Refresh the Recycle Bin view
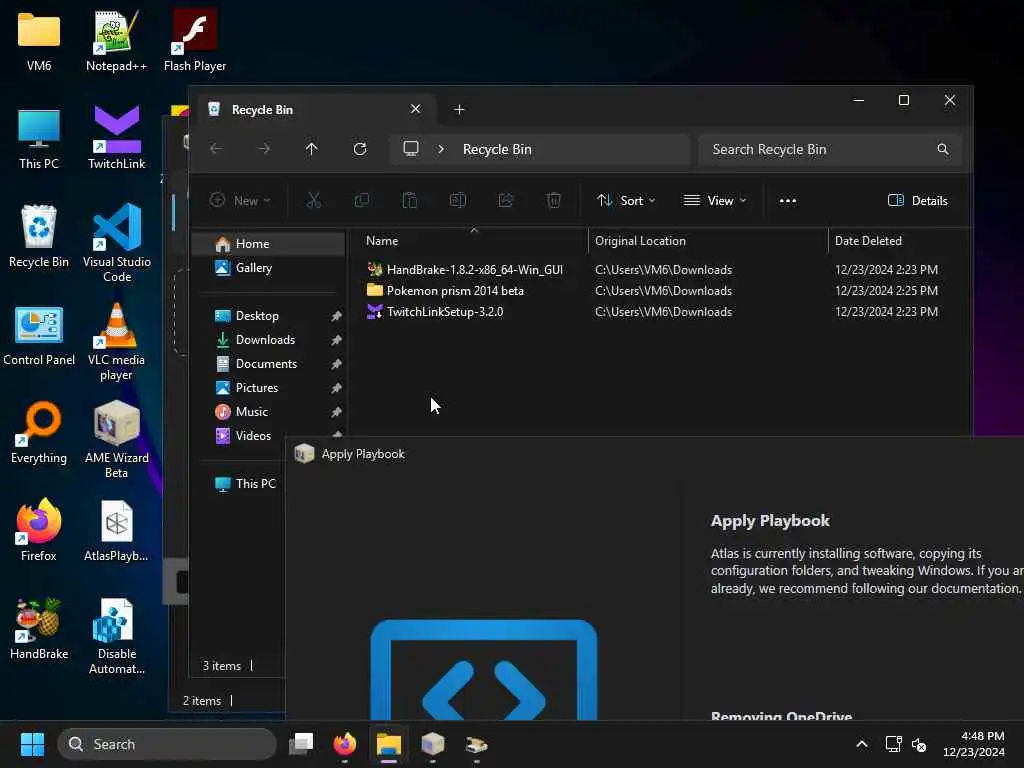 pos(360,149)
